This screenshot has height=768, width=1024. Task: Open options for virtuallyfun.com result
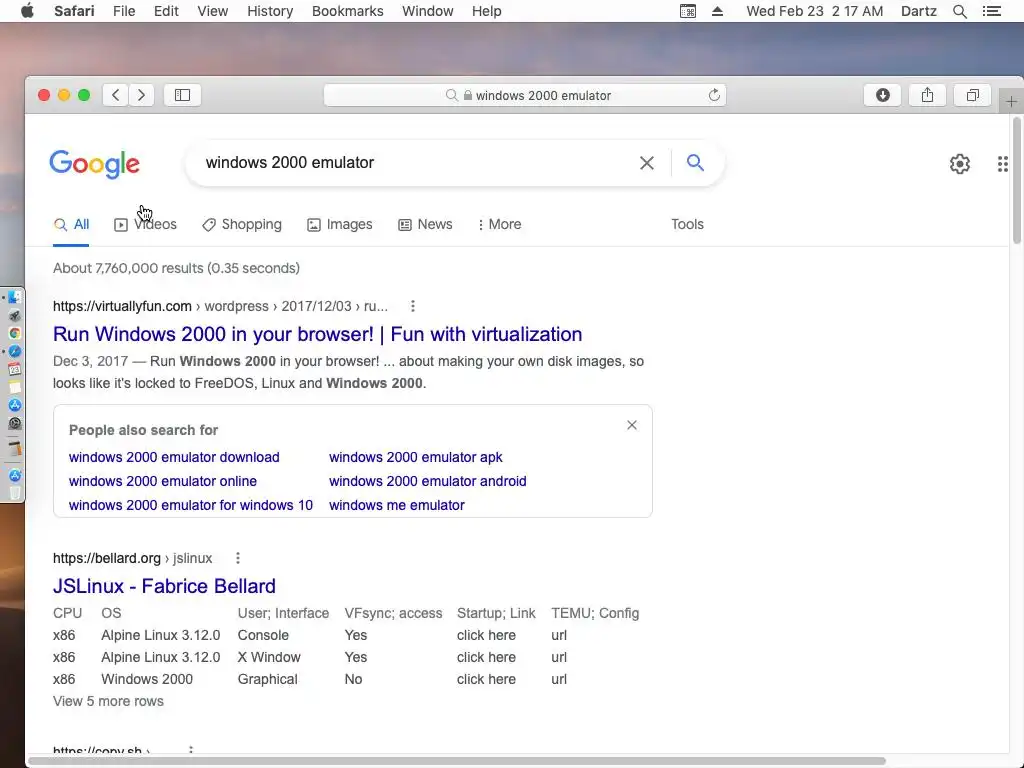(x=413, y=306)
